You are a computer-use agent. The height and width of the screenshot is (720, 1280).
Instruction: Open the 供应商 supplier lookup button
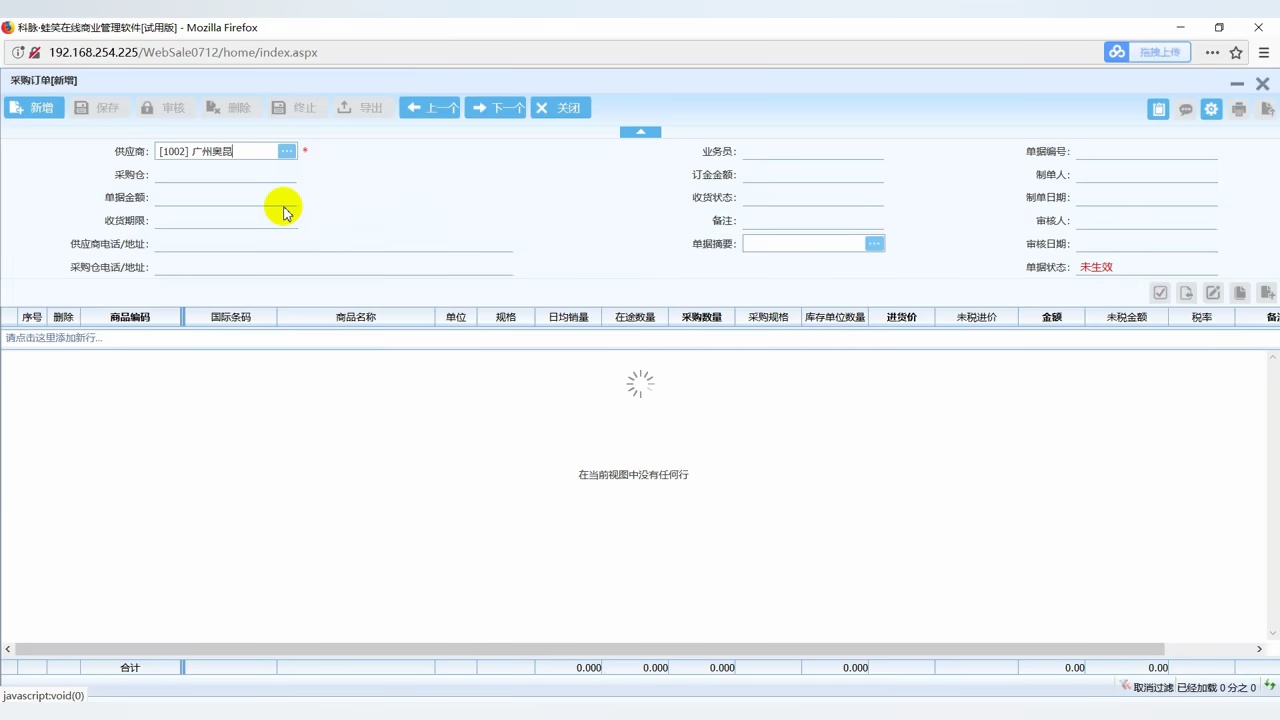pos(287,151)
